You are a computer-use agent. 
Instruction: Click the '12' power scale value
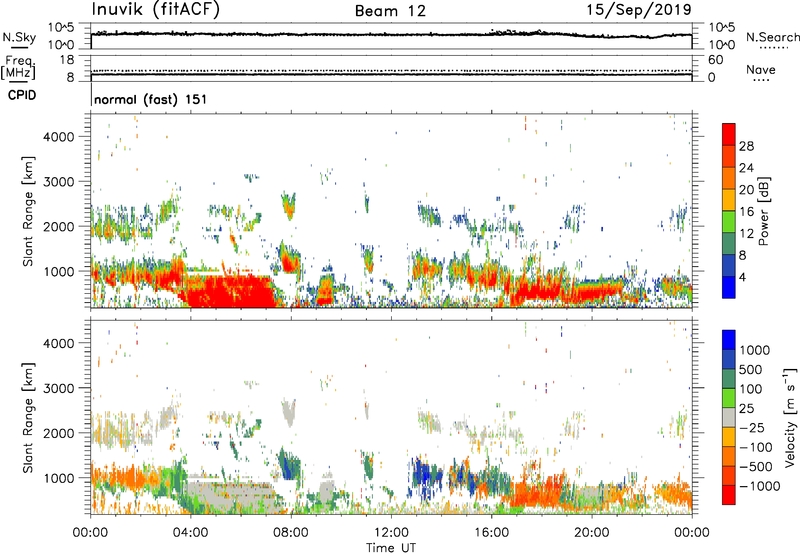point(746,234)
